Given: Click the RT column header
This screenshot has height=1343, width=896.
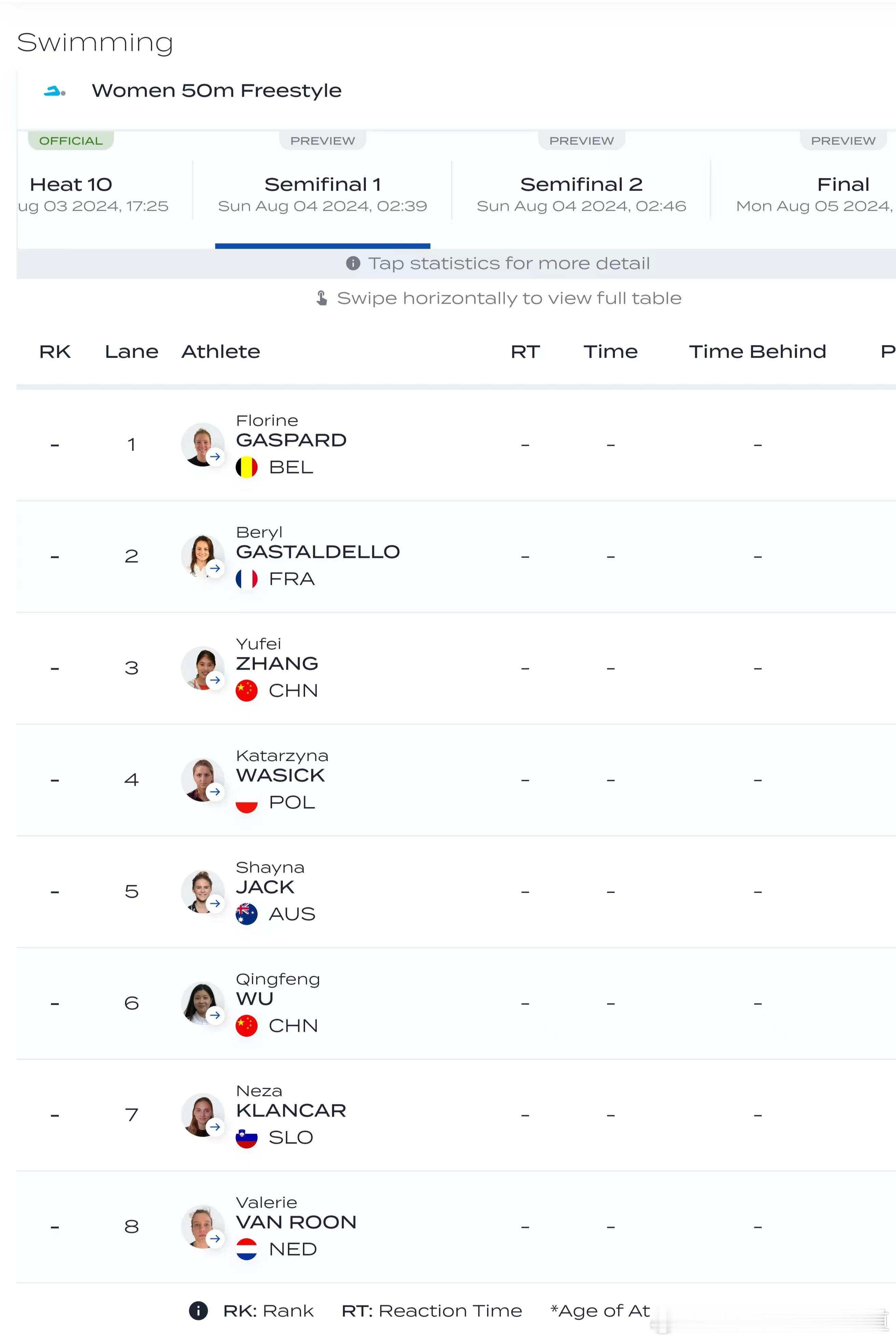Looking at the screenshot, I should tap(525, 352).
